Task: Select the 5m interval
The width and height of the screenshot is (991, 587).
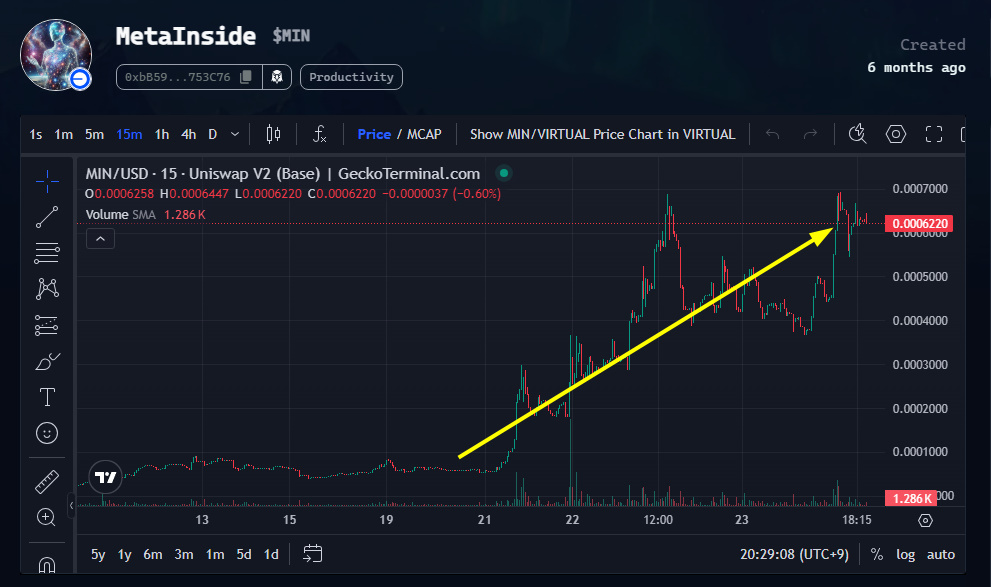Action: 94,134
